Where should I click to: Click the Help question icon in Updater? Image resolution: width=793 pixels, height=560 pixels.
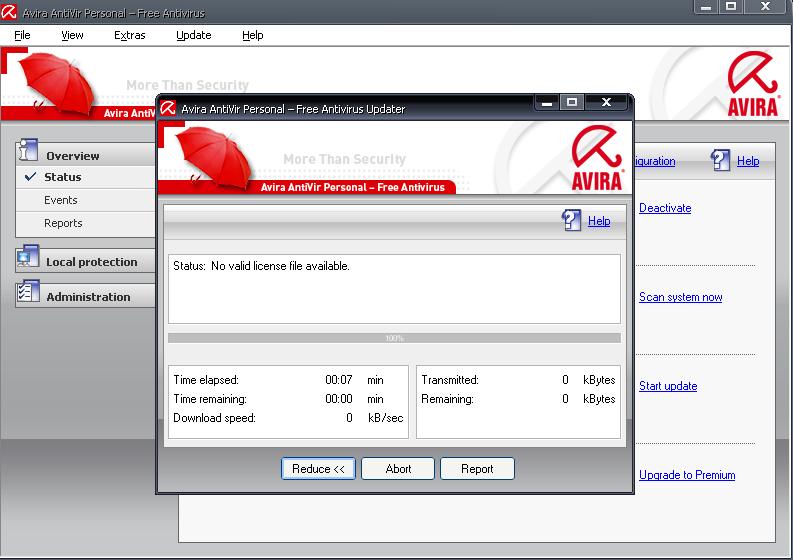[571, 221]
